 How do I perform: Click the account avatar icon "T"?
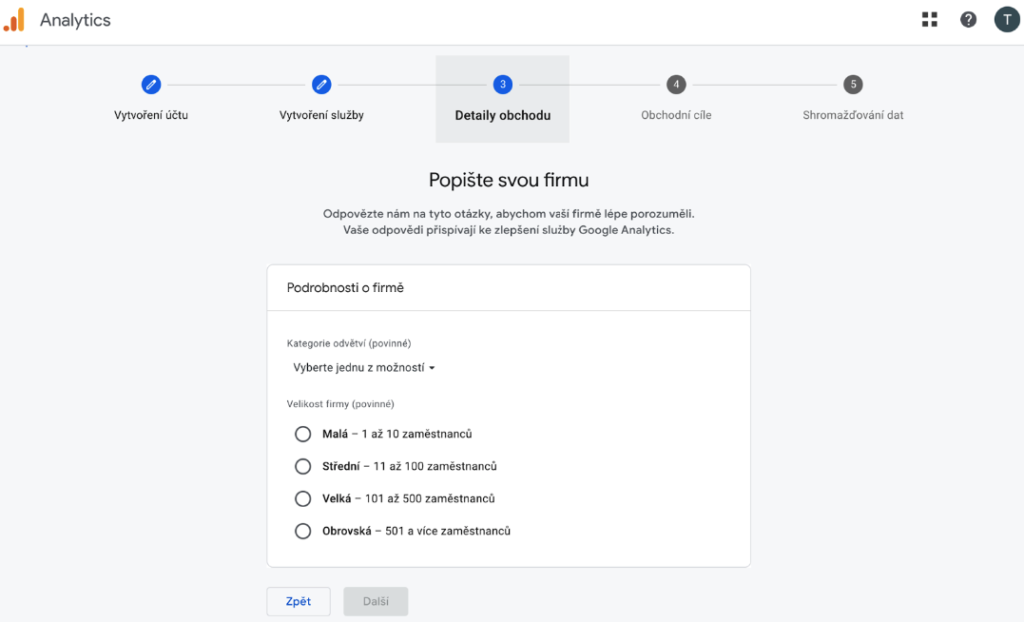click(1006, 20)
